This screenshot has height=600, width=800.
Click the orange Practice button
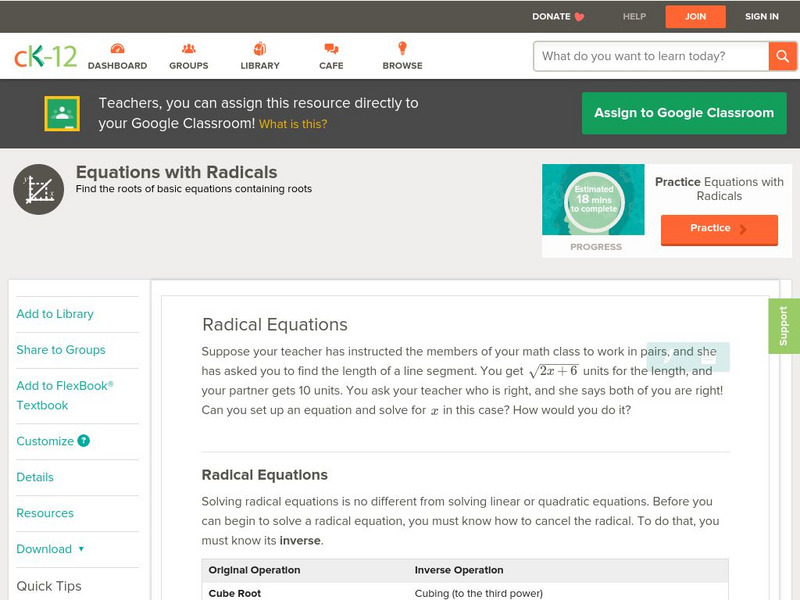(719, 229)
